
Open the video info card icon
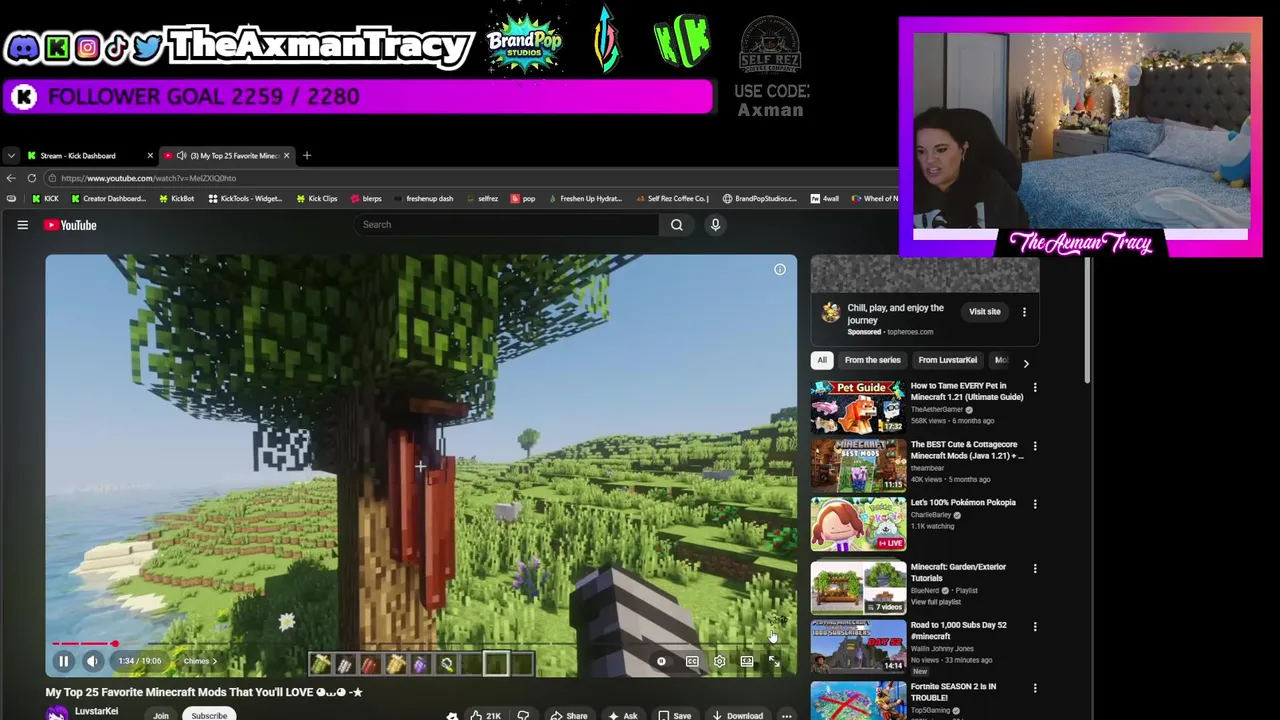click(780, 269)
